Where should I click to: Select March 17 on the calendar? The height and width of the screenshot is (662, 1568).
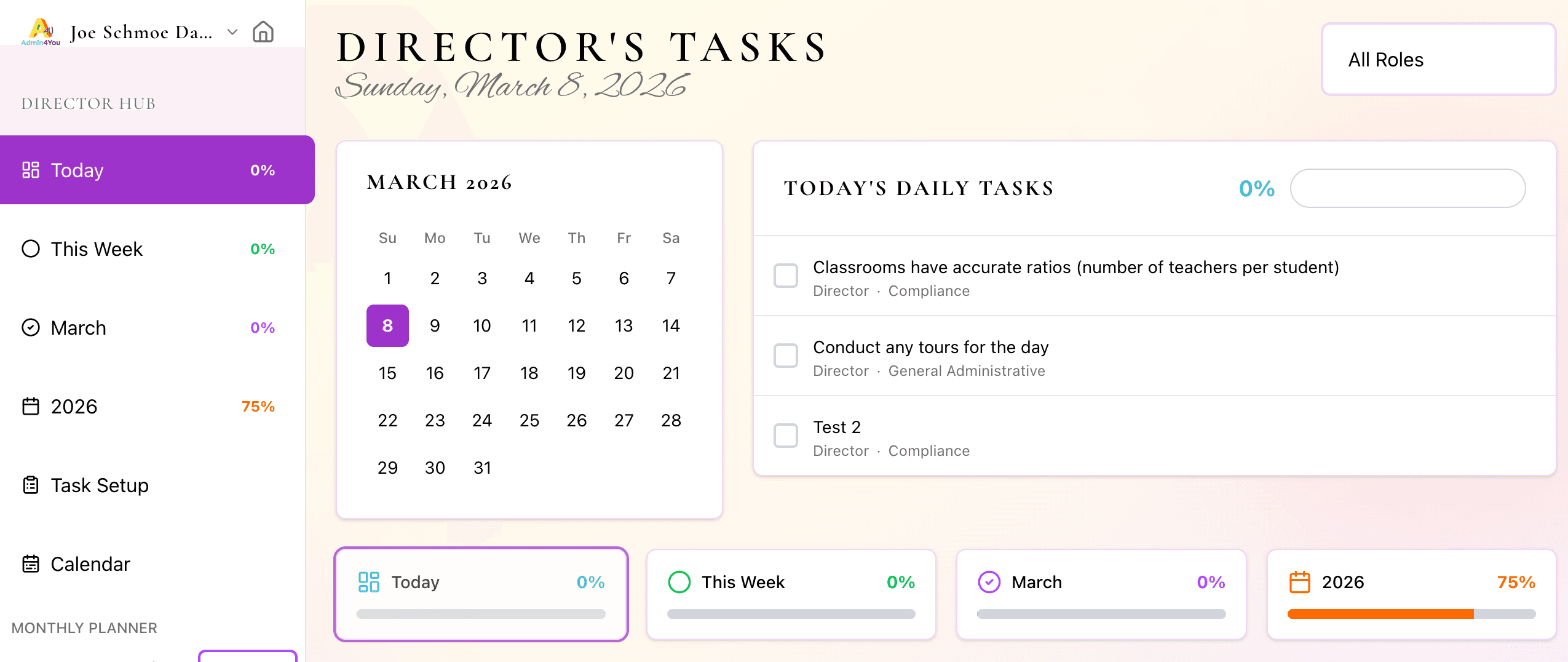[482, 373]
